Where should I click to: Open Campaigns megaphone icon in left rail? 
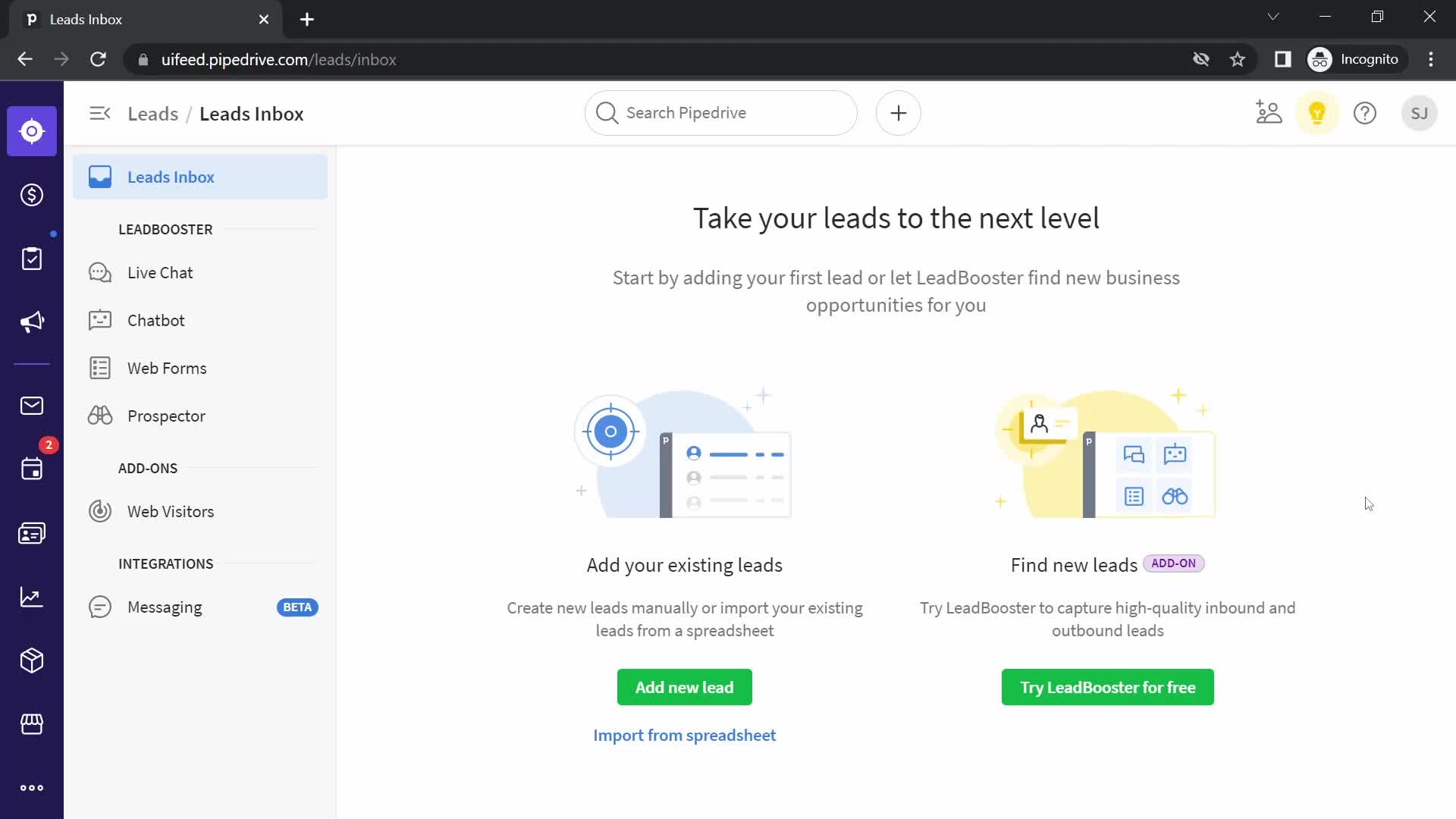(x=32, y=322)
